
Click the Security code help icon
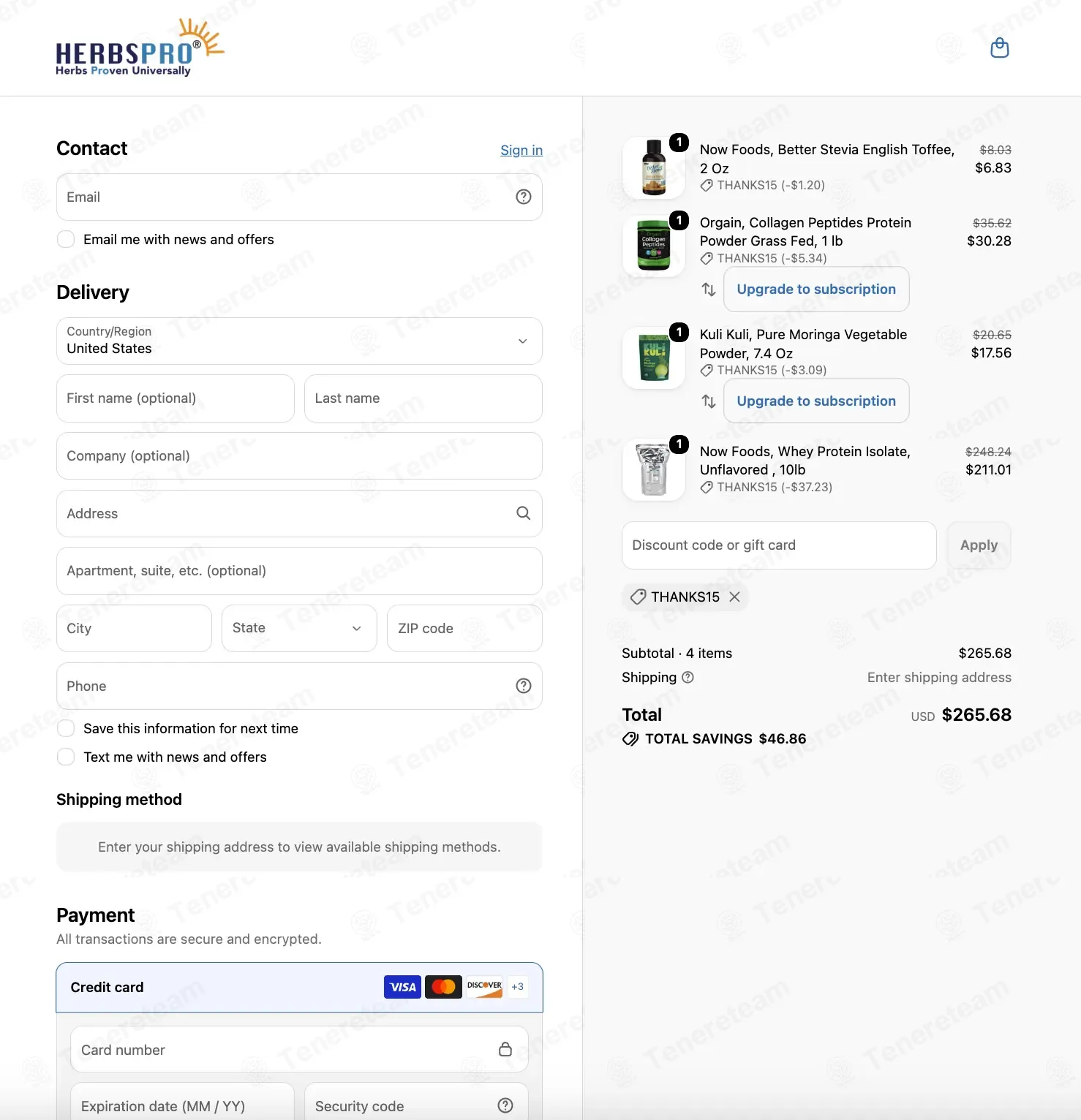click(x=505, y=1105)
